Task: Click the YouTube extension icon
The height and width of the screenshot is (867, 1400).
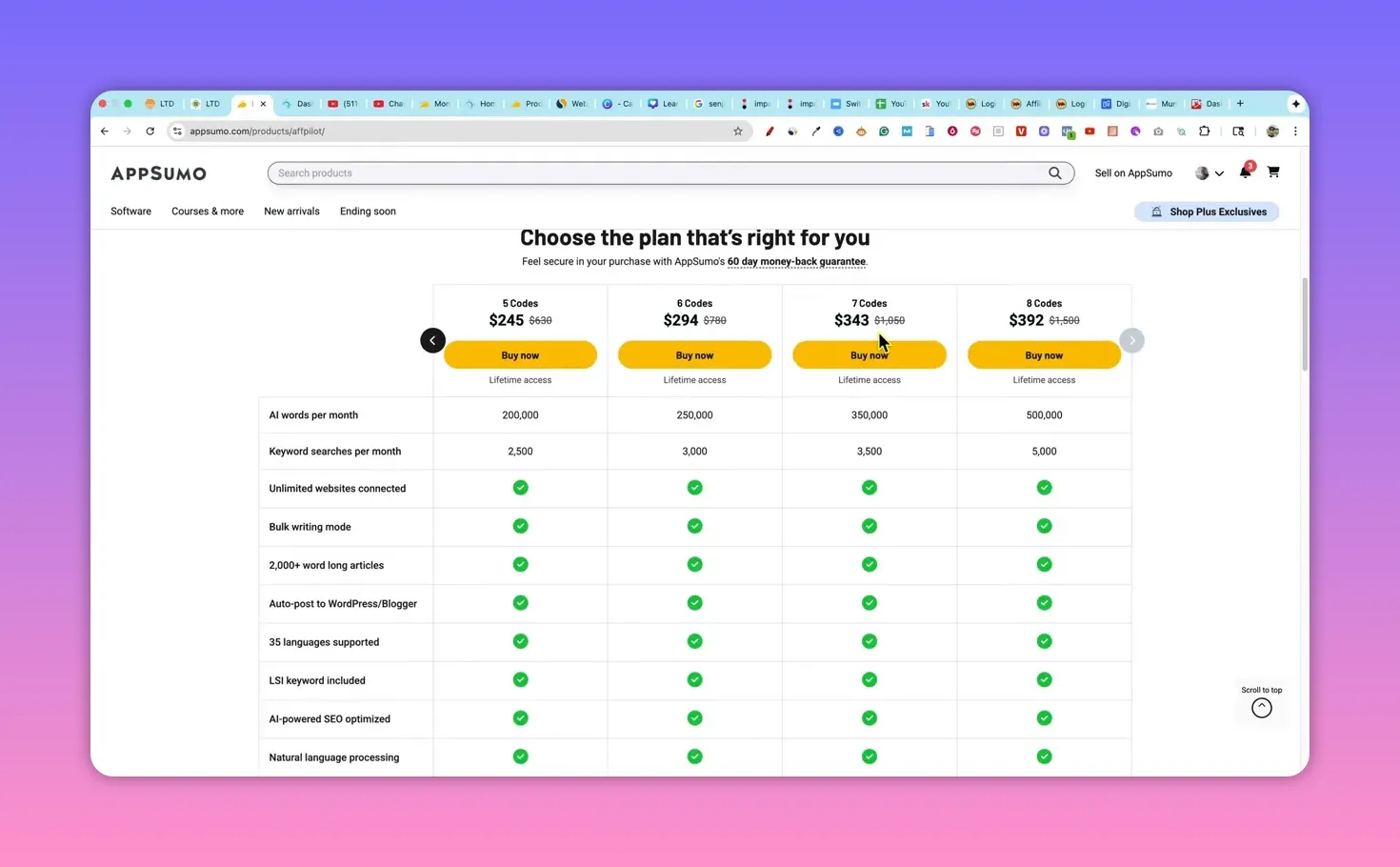Action: coord(1090,131)
